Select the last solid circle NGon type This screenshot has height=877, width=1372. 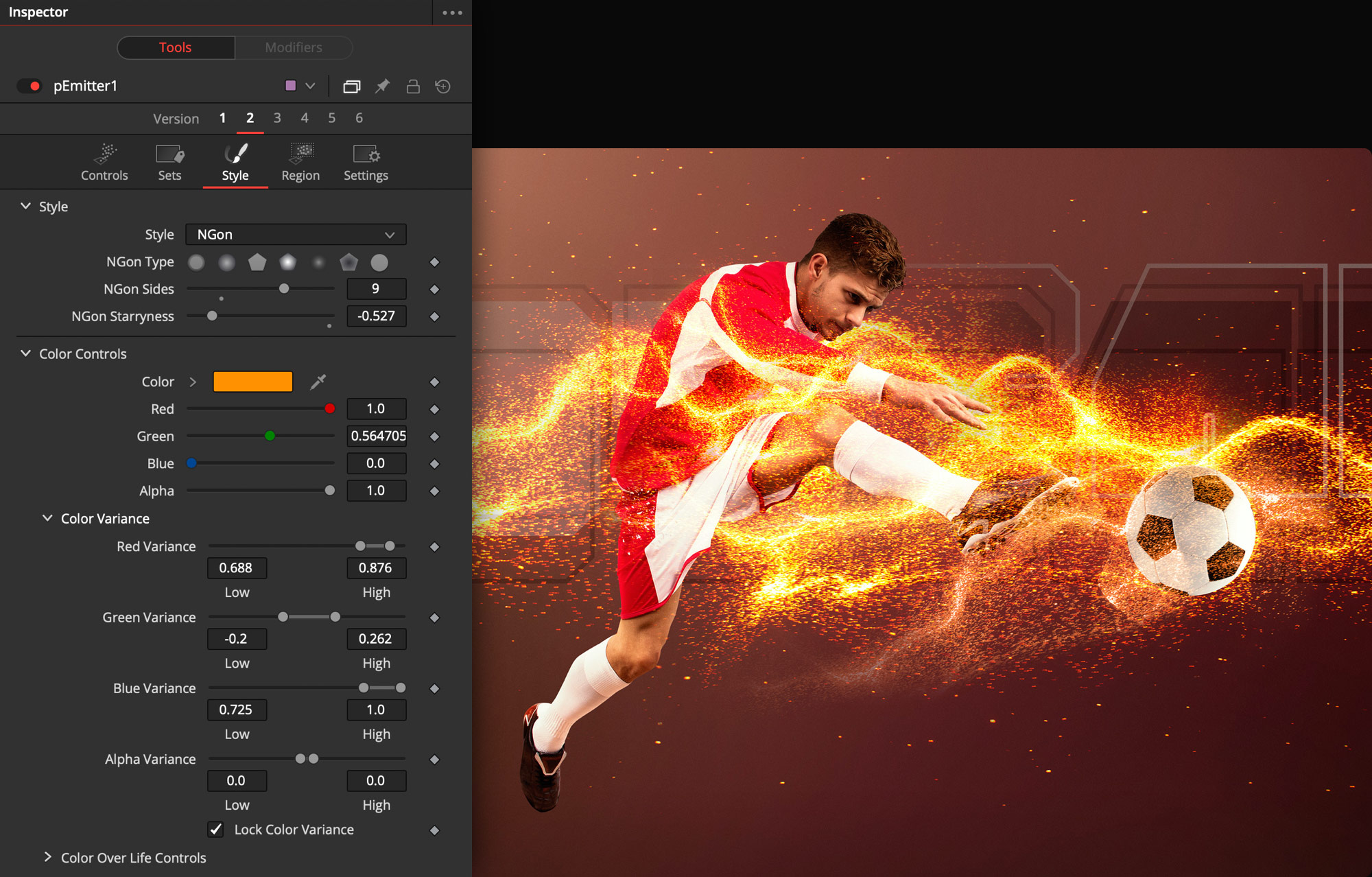pyautogui.click(x=379, y=262)
